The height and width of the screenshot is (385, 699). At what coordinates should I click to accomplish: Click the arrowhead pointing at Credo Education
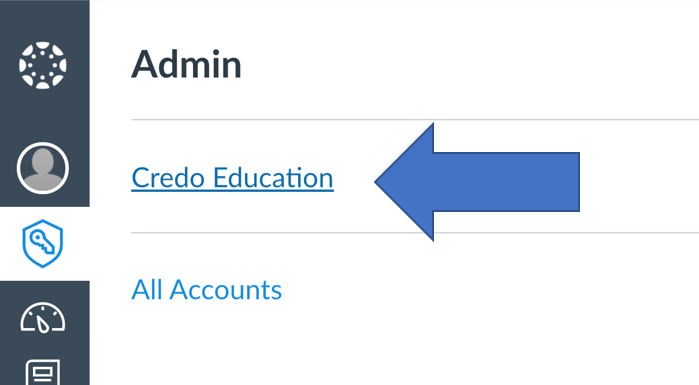tap(404, 182)
